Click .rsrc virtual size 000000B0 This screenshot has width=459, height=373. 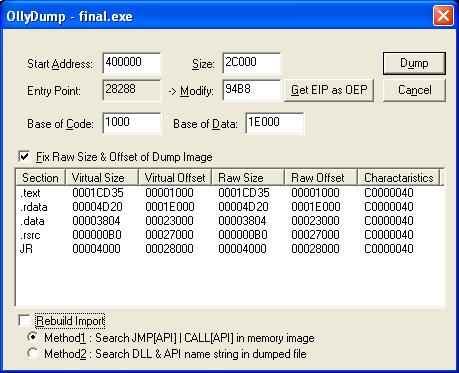click(97, 235)
